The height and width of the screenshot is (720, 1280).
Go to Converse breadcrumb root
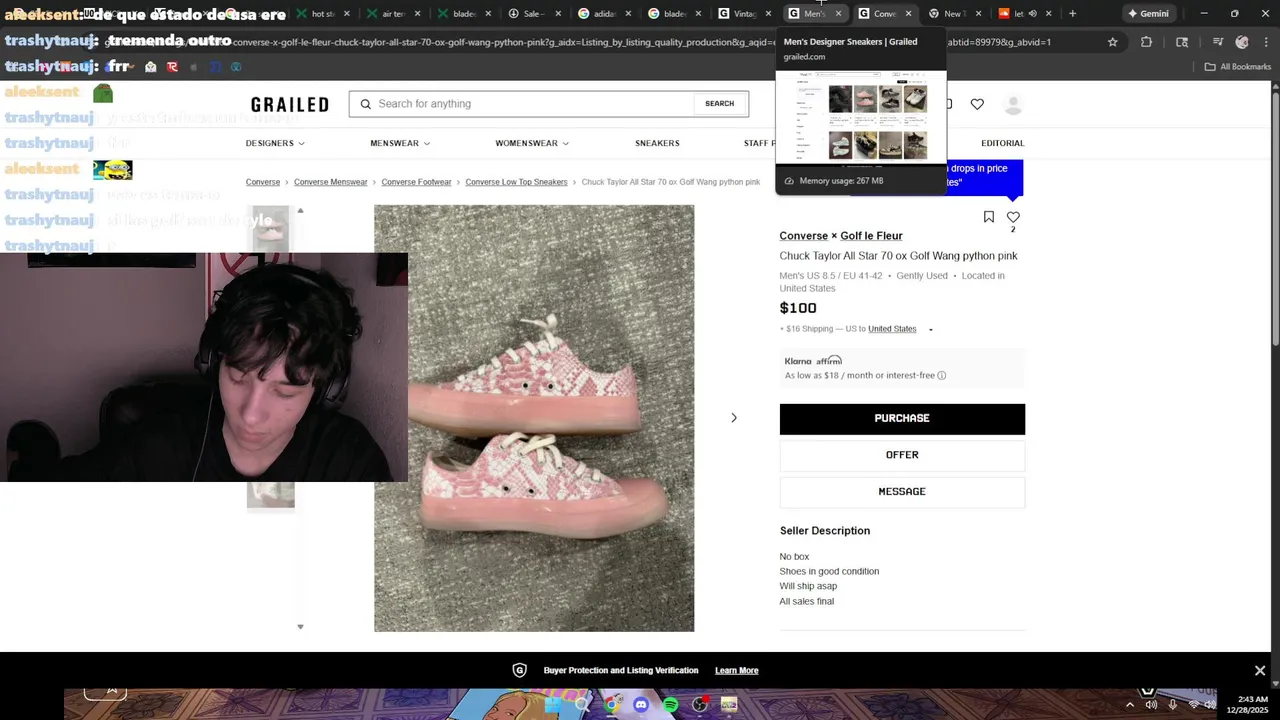(x=263, y=182)
